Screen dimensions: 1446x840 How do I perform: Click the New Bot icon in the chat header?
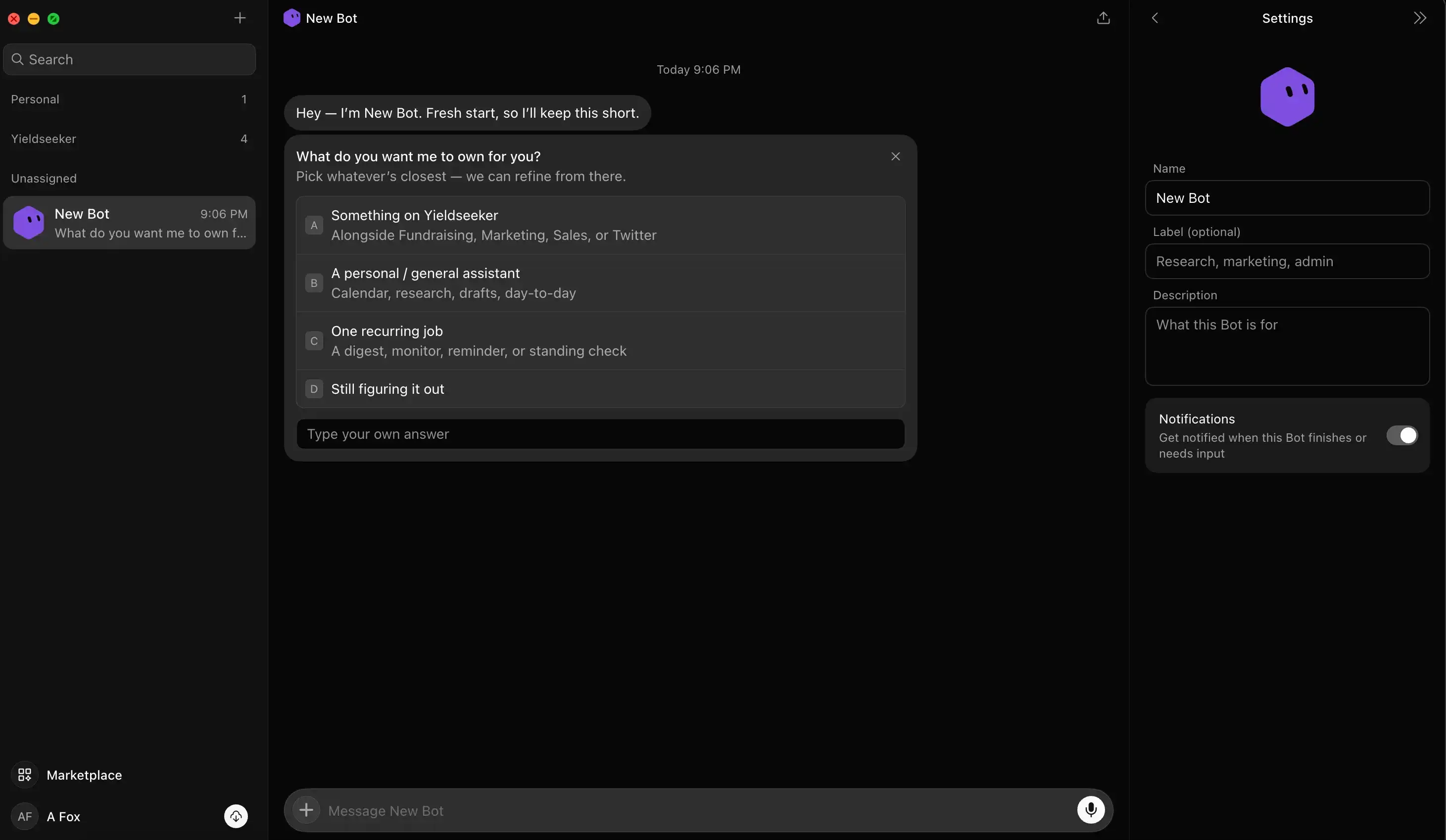pos(291,18)
